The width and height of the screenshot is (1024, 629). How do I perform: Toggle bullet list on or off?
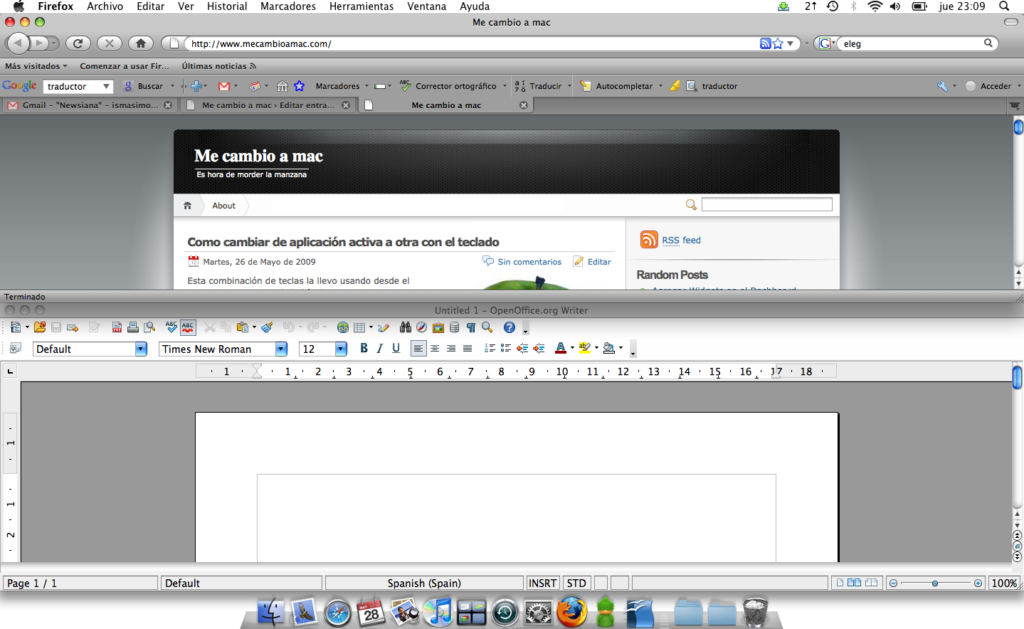[505, 349]
